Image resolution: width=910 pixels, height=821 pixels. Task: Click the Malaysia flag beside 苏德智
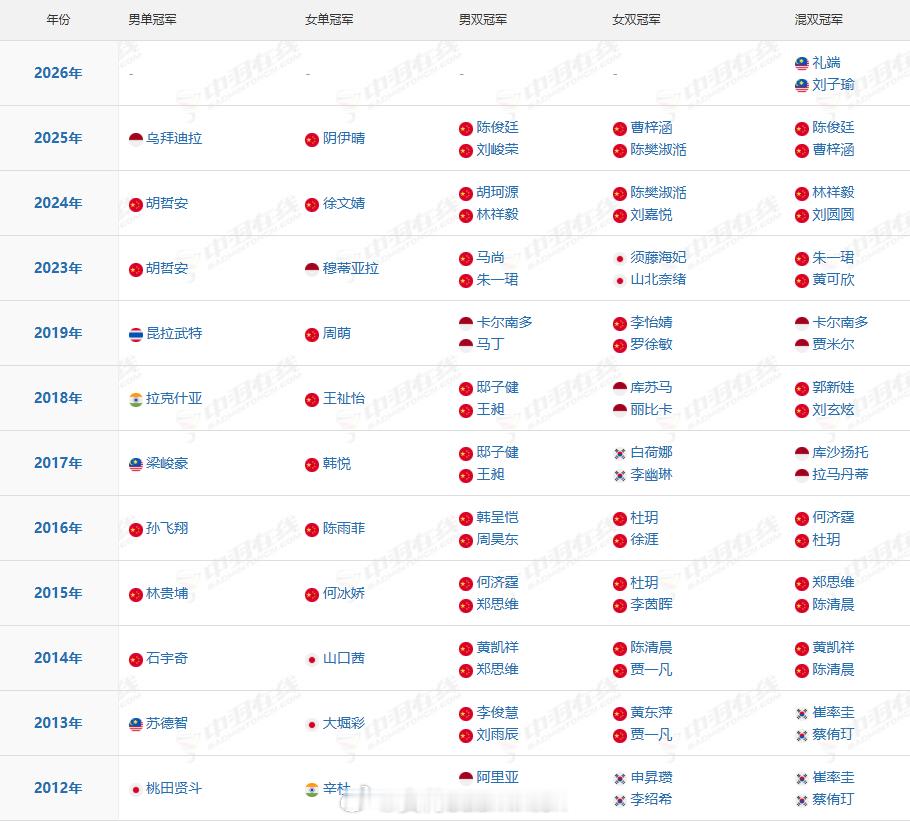[x=136, y=724]
